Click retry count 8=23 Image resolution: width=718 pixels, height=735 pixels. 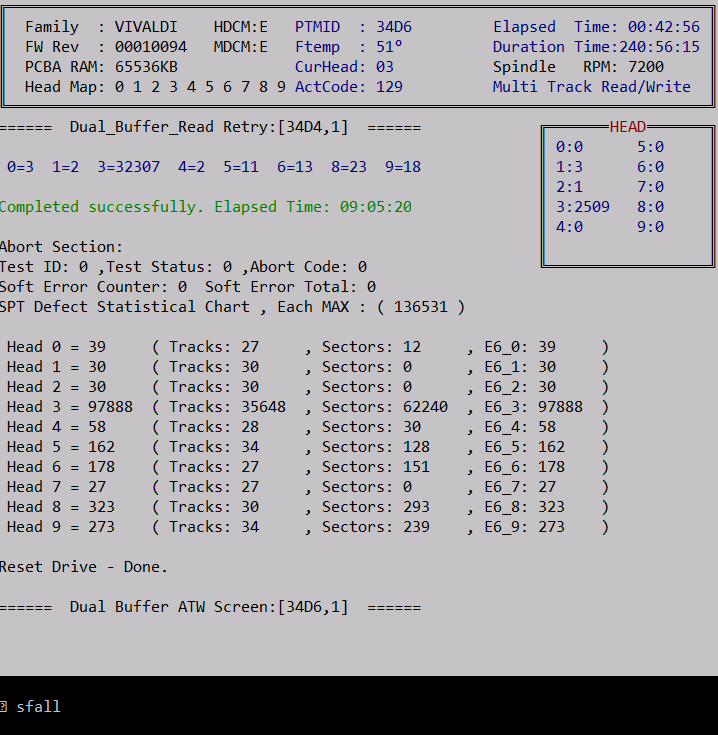click(349, 167)
